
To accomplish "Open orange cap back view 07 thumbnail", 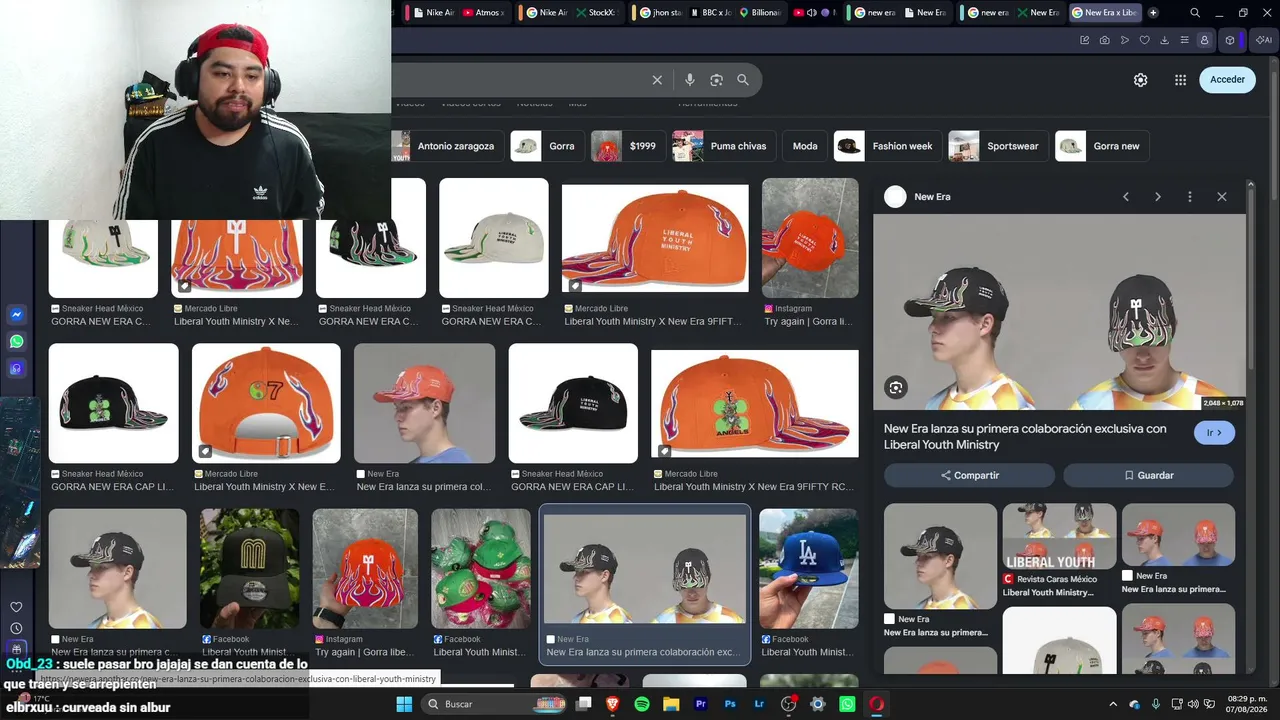I will [266, 403].
